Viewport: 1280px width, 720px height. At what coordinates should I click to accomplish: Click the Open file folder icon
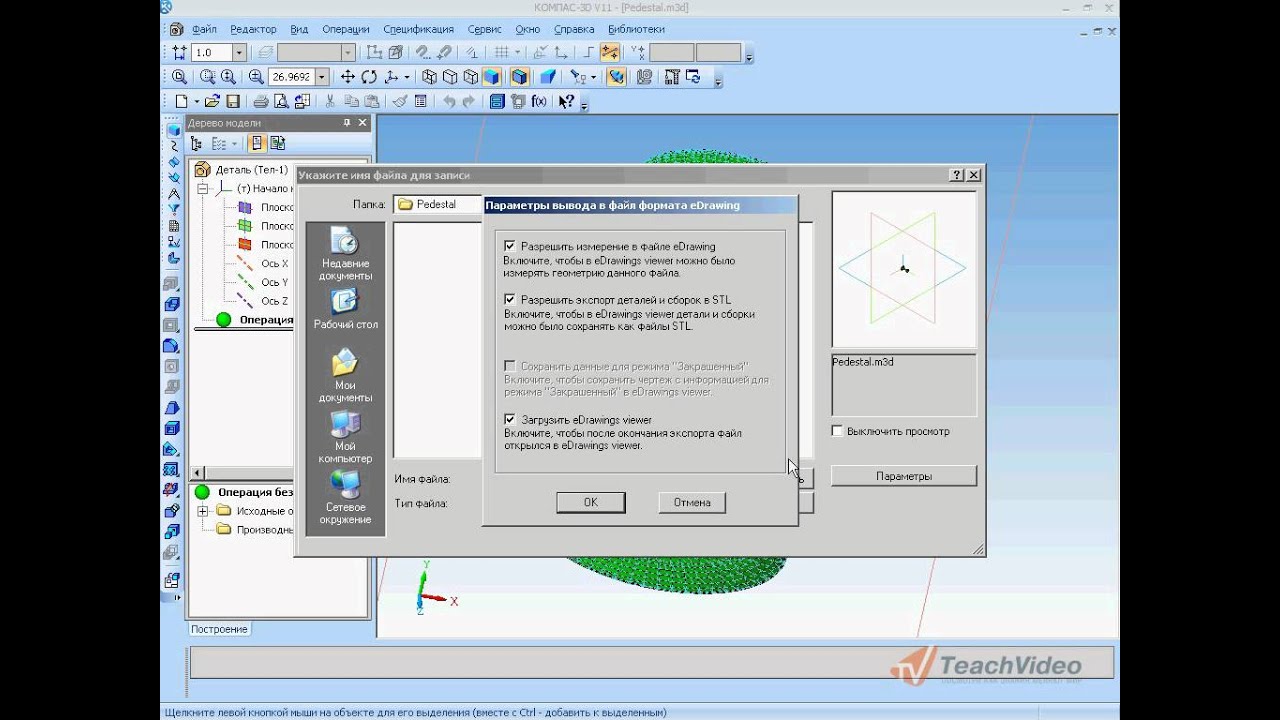coord(212,101)
